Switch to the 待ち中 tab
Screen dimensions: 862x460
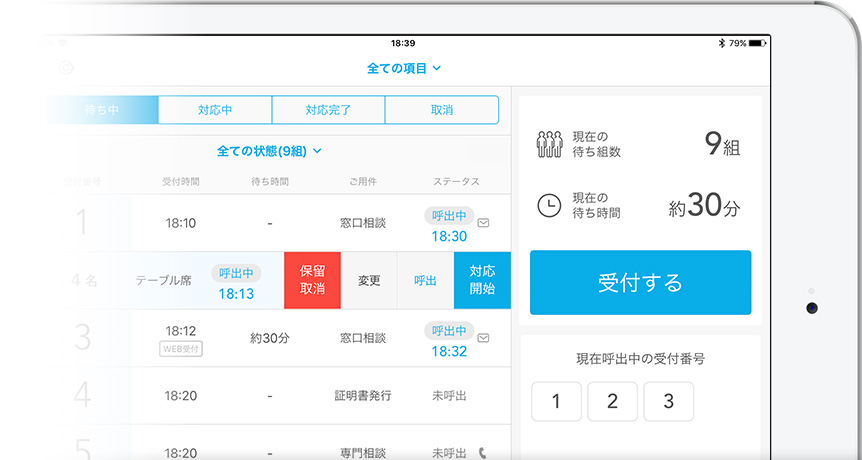[102, 110]
